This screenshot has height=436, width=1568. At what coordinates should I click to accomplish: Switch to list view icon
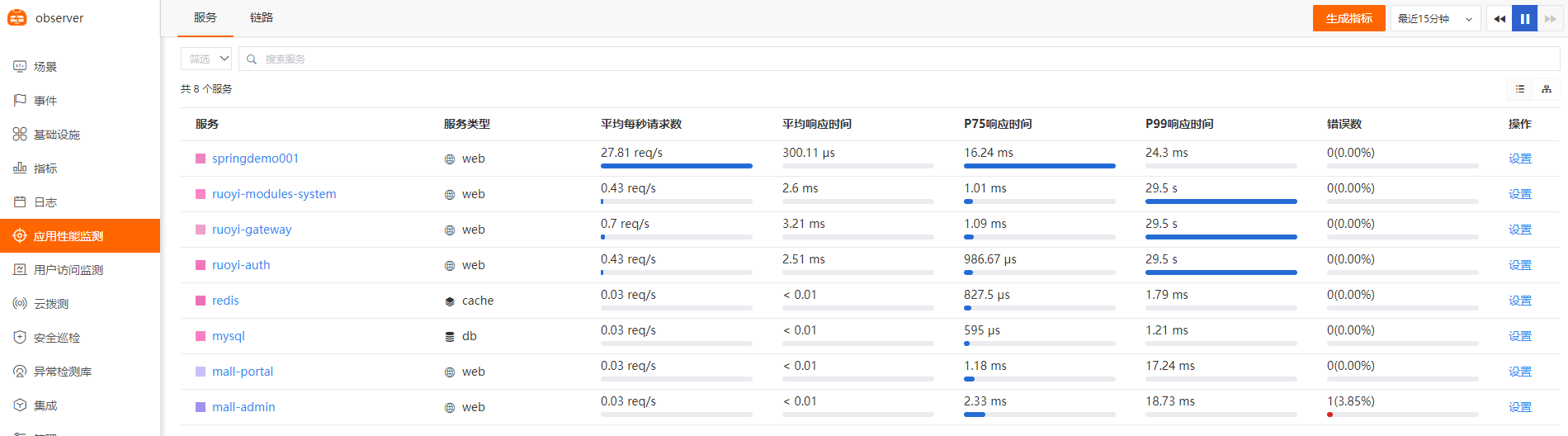(1519, 89)
